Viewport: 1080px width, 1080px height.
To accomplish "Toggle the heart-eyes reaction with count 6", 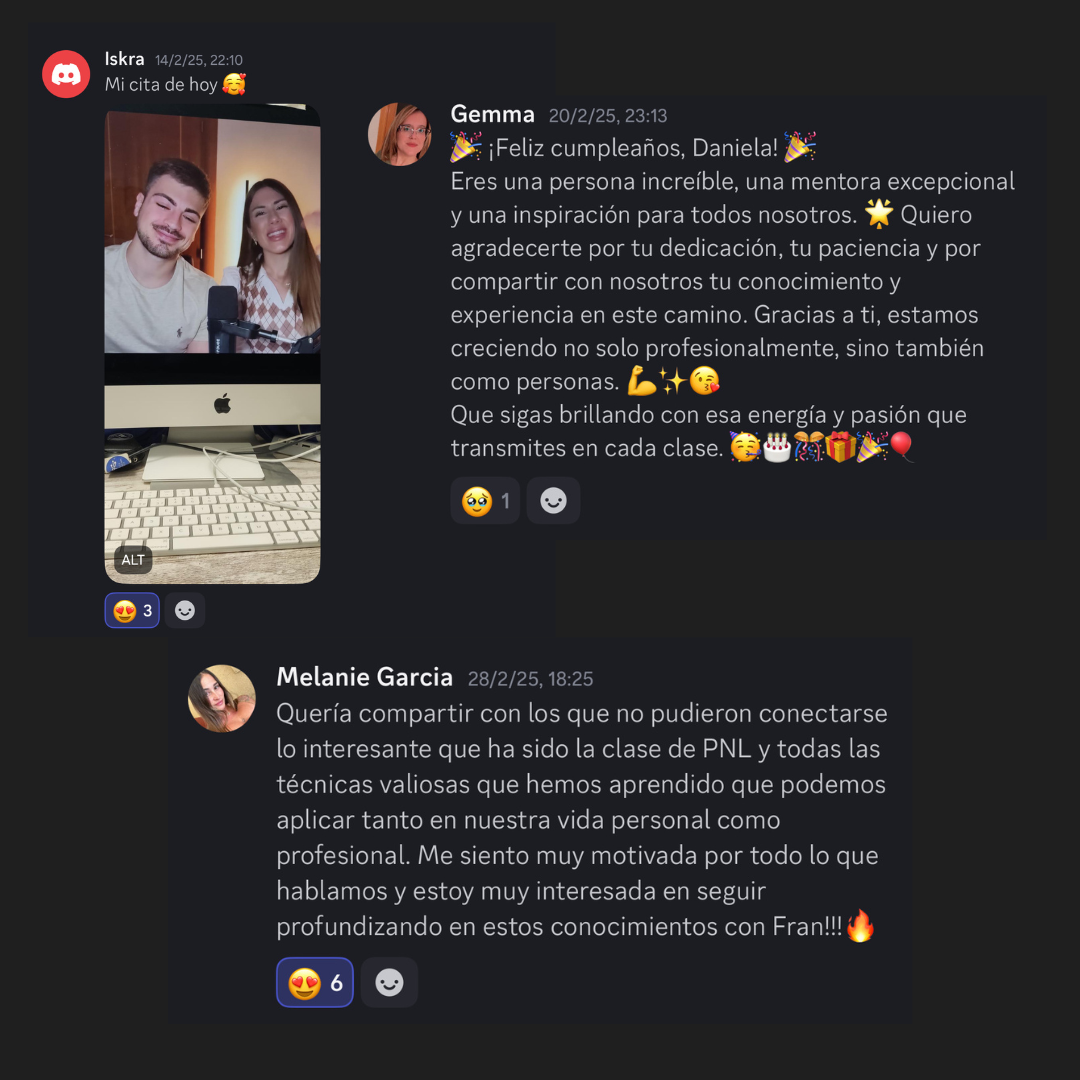I will pos(315,982).
